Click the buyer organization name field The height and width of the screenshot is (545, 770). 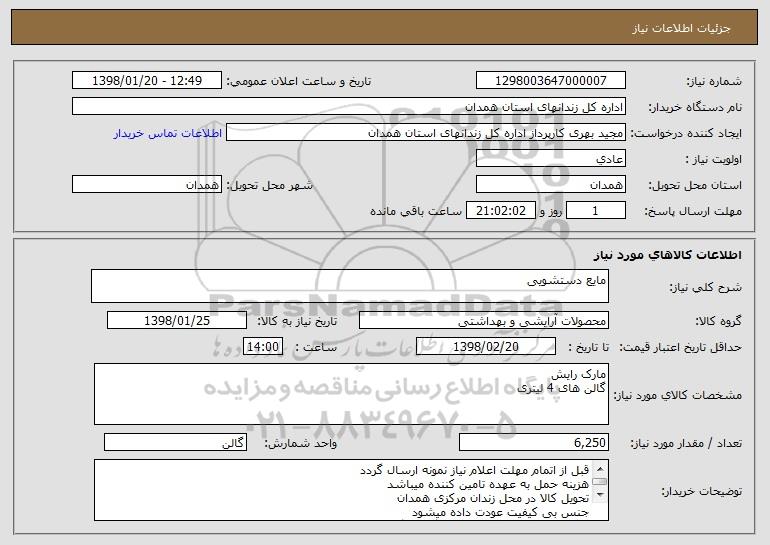349,106
